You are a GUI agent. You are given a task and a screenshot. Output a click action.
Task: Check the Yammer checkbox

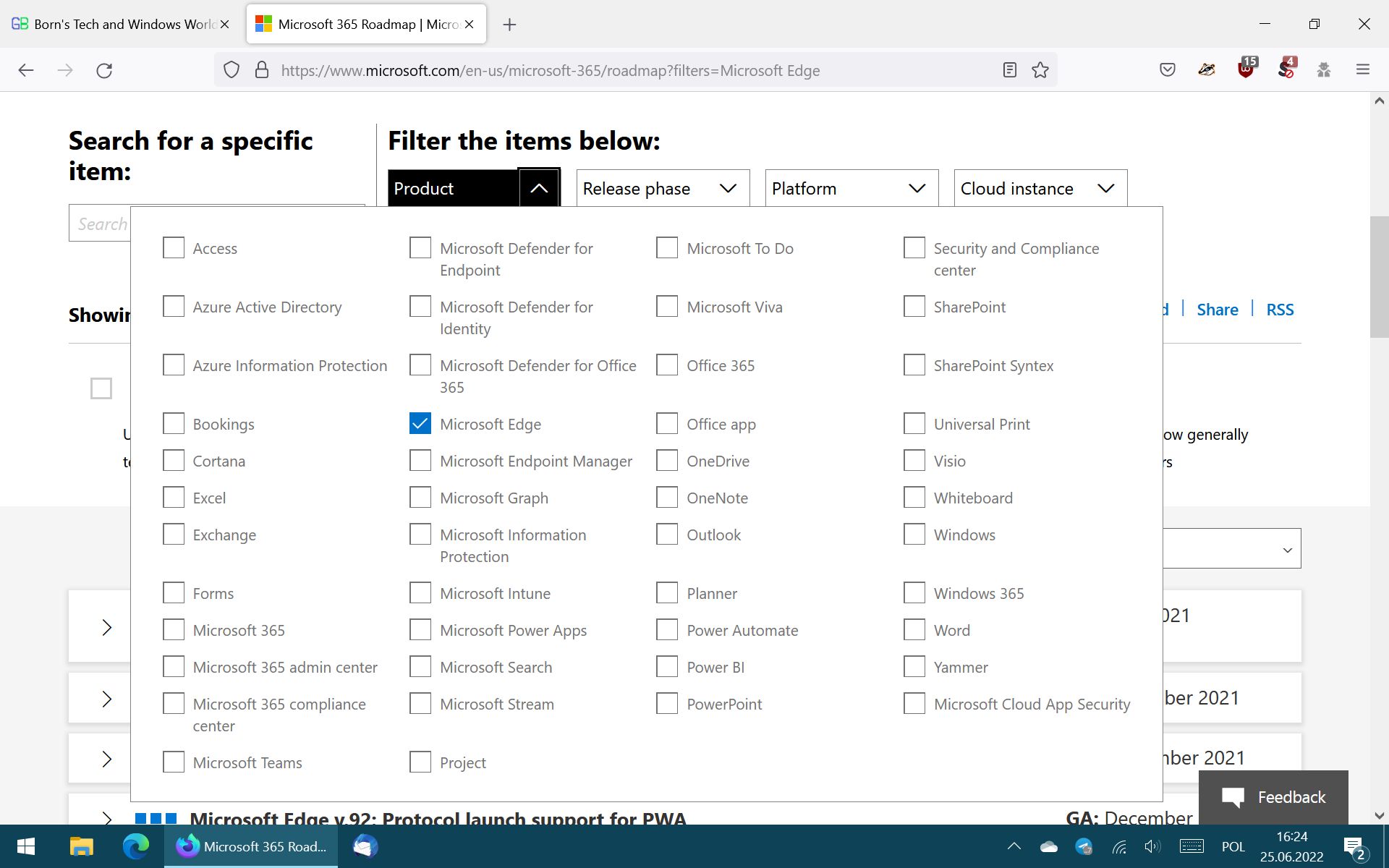[x=914, y=666]
